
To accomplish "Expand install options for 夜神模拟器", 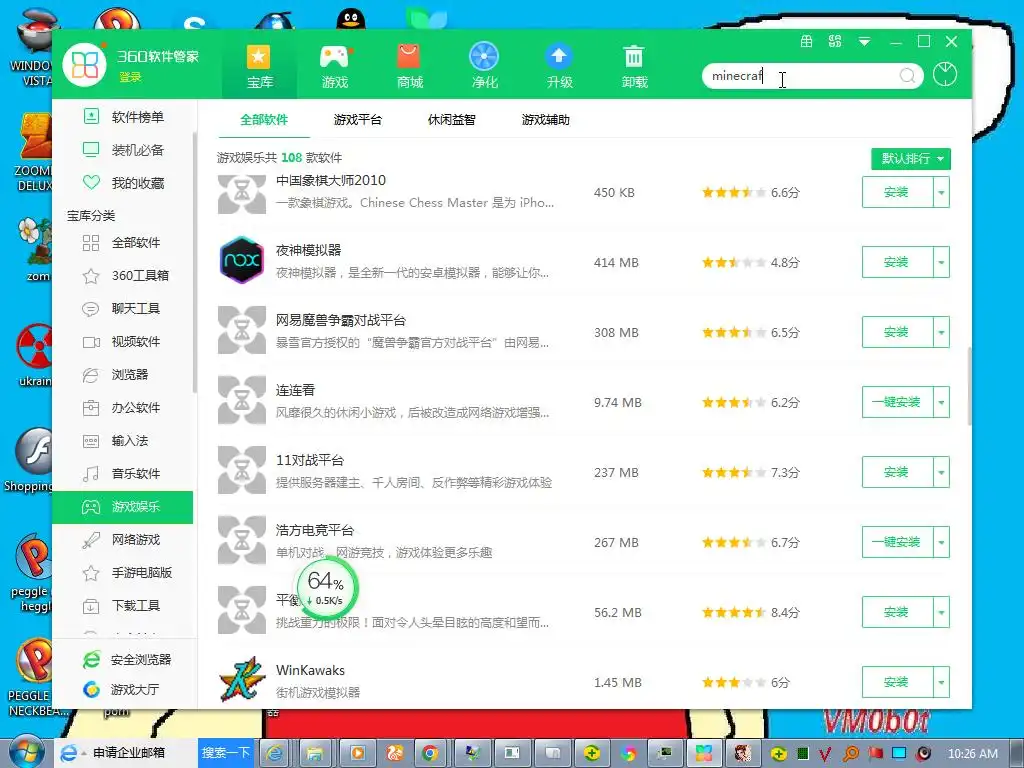I will 941,263.
